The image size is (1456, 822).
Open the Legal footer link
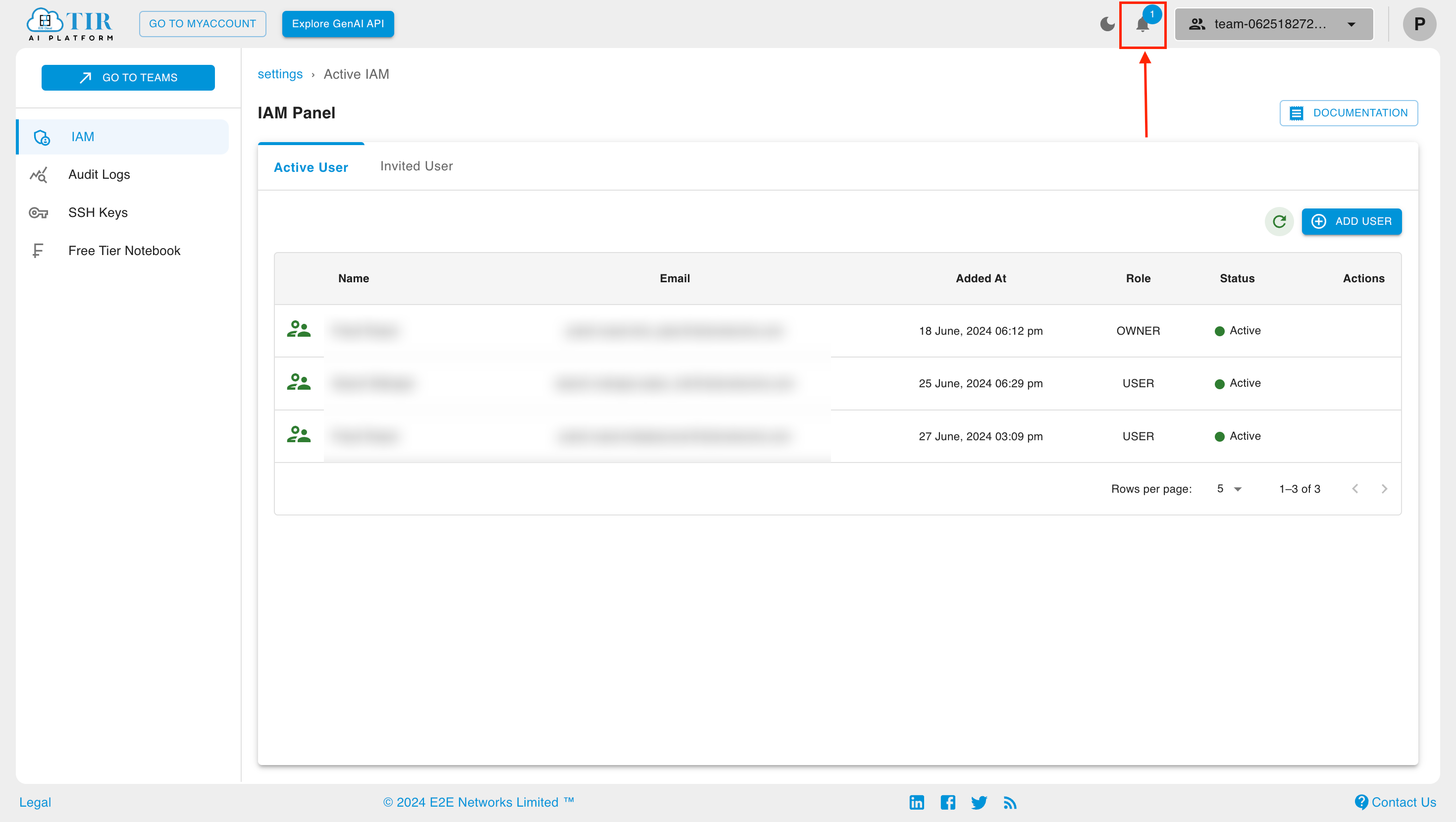point(35,802)
